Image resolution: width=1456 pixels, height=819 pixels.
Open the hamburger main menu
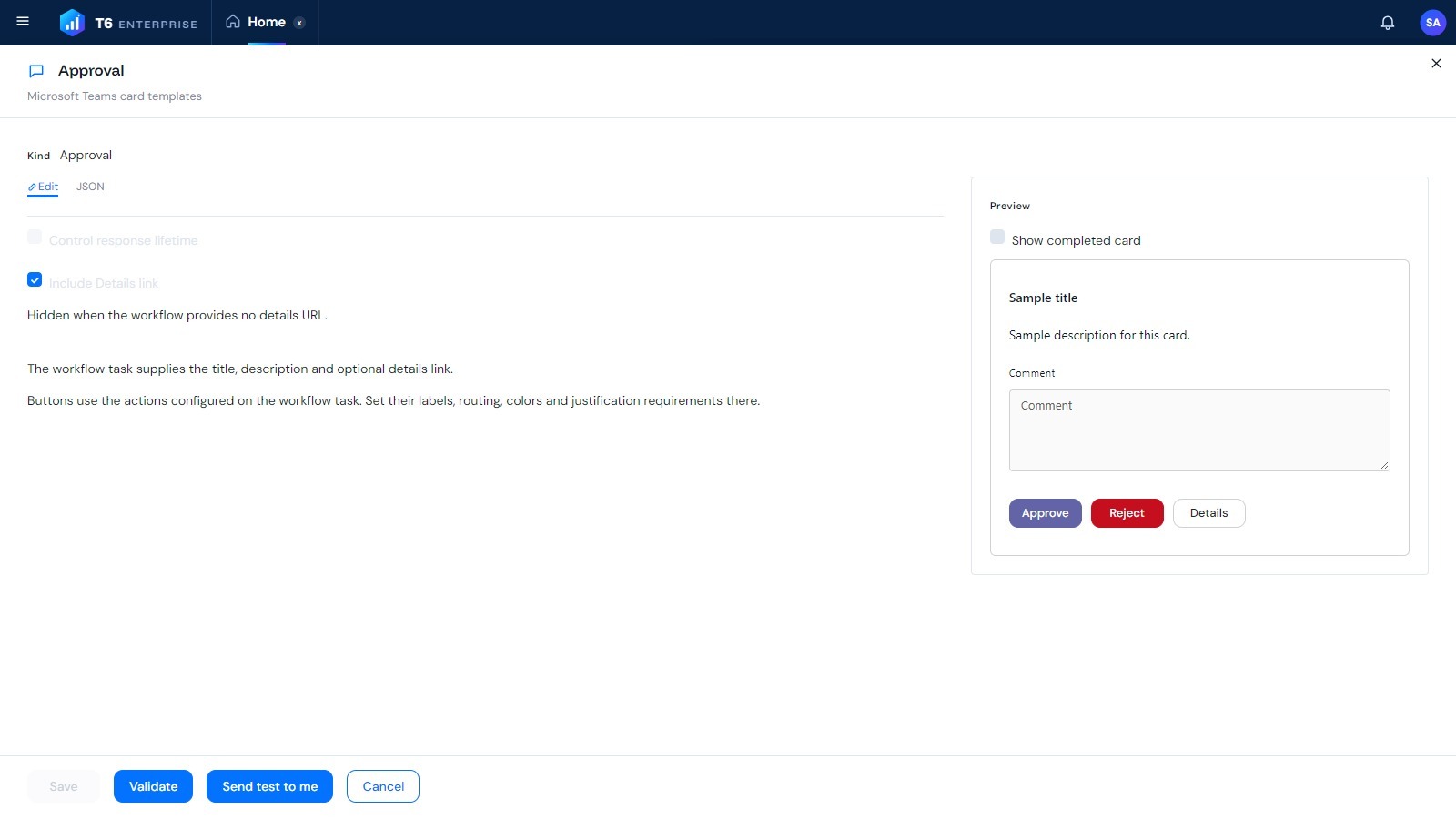[x=23, y=22]
